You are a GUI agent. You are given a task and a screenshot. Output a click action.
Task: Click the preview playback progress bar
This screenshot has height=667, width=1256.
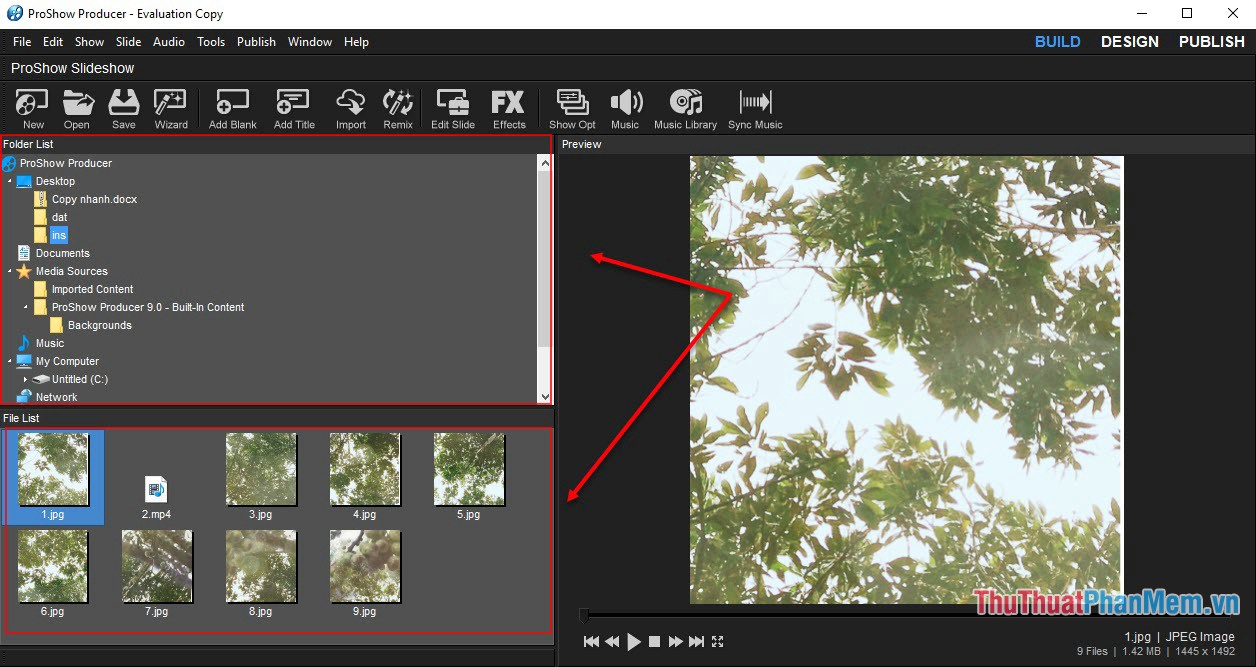coord(900,616)
